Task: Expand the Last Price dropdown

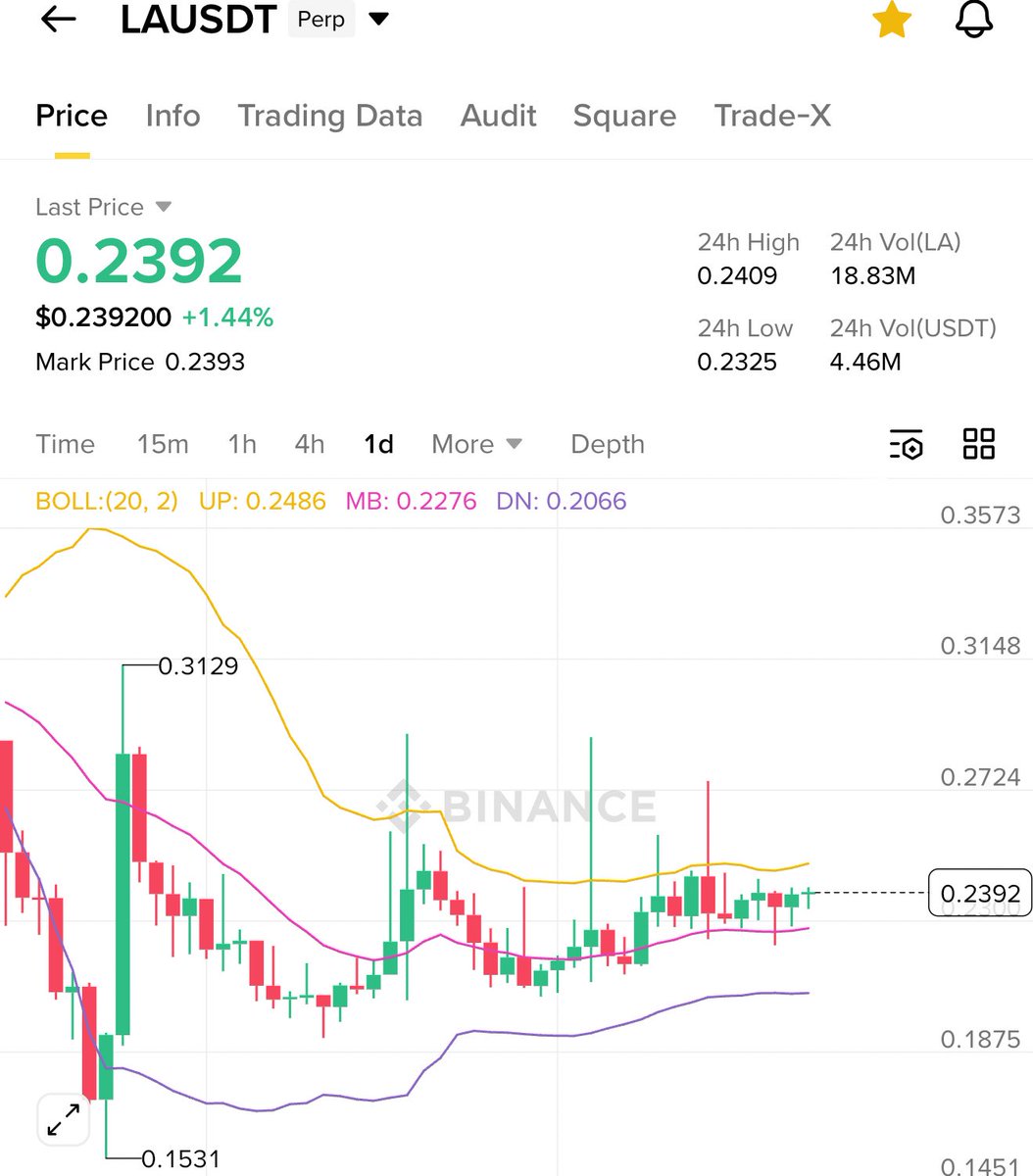Action: [x=103, y=207]
